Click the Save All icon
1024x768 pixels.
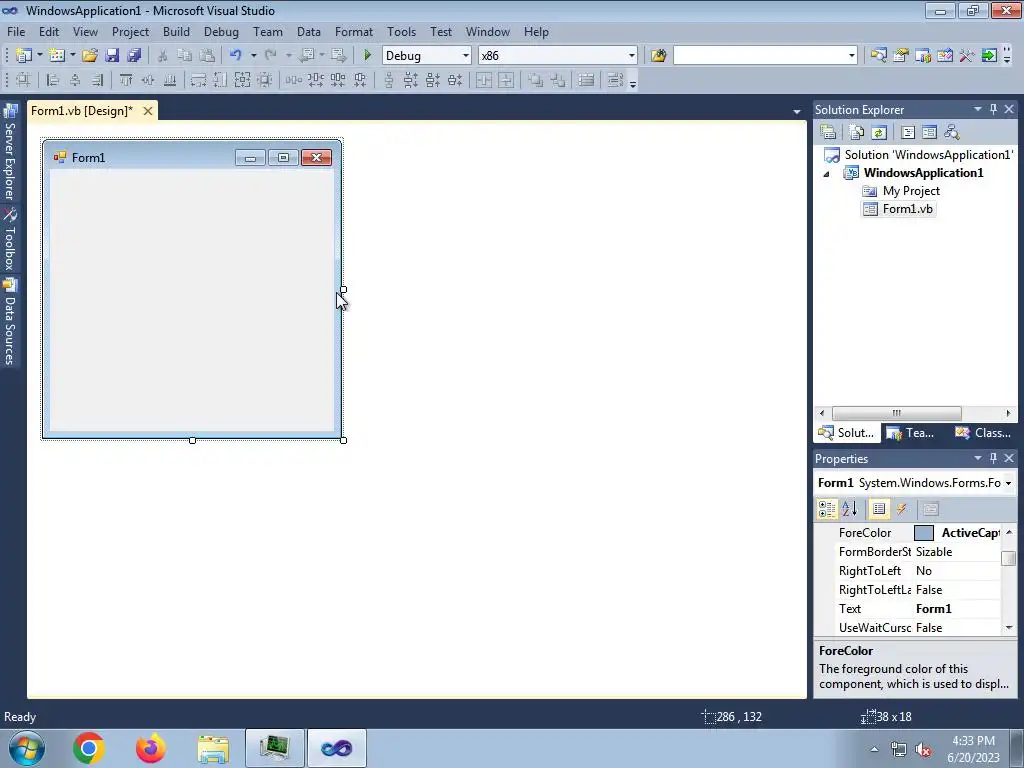(134, 56)
